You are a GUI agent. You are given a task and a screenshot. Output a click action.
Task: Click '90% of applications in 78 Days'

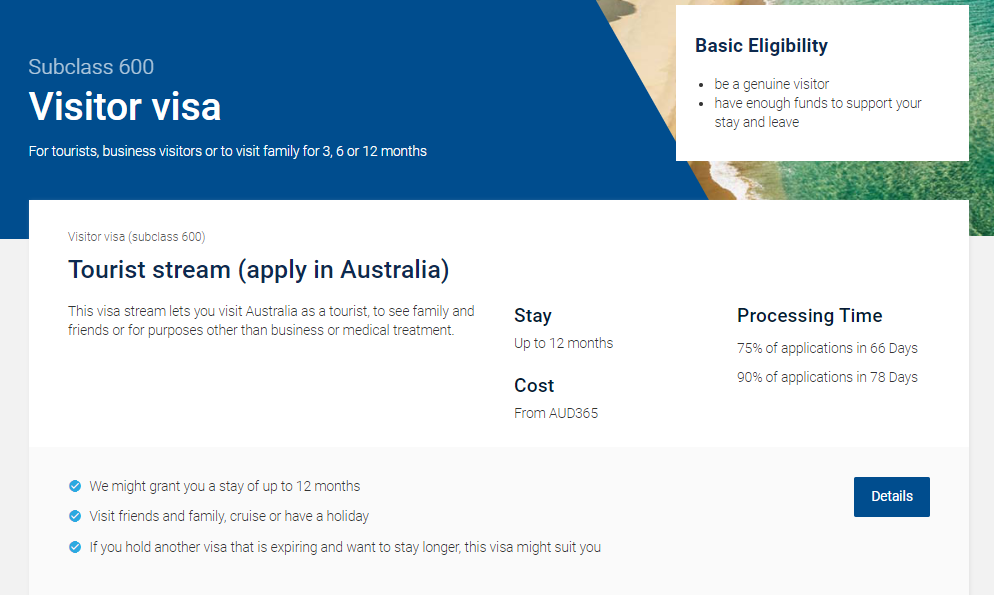[x=827, y=377]
